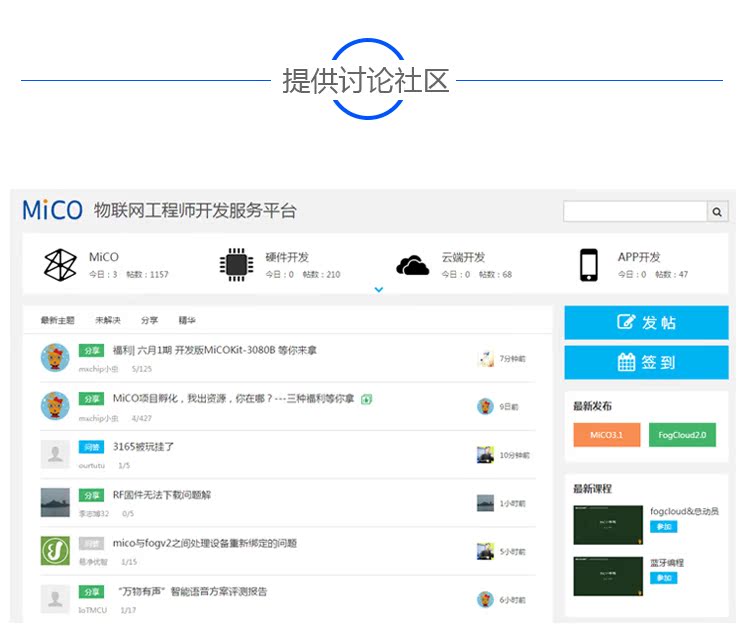Click 参加 under 蓝牙编程
This screenshot has height=638, width=750.
tap(663, 578)
